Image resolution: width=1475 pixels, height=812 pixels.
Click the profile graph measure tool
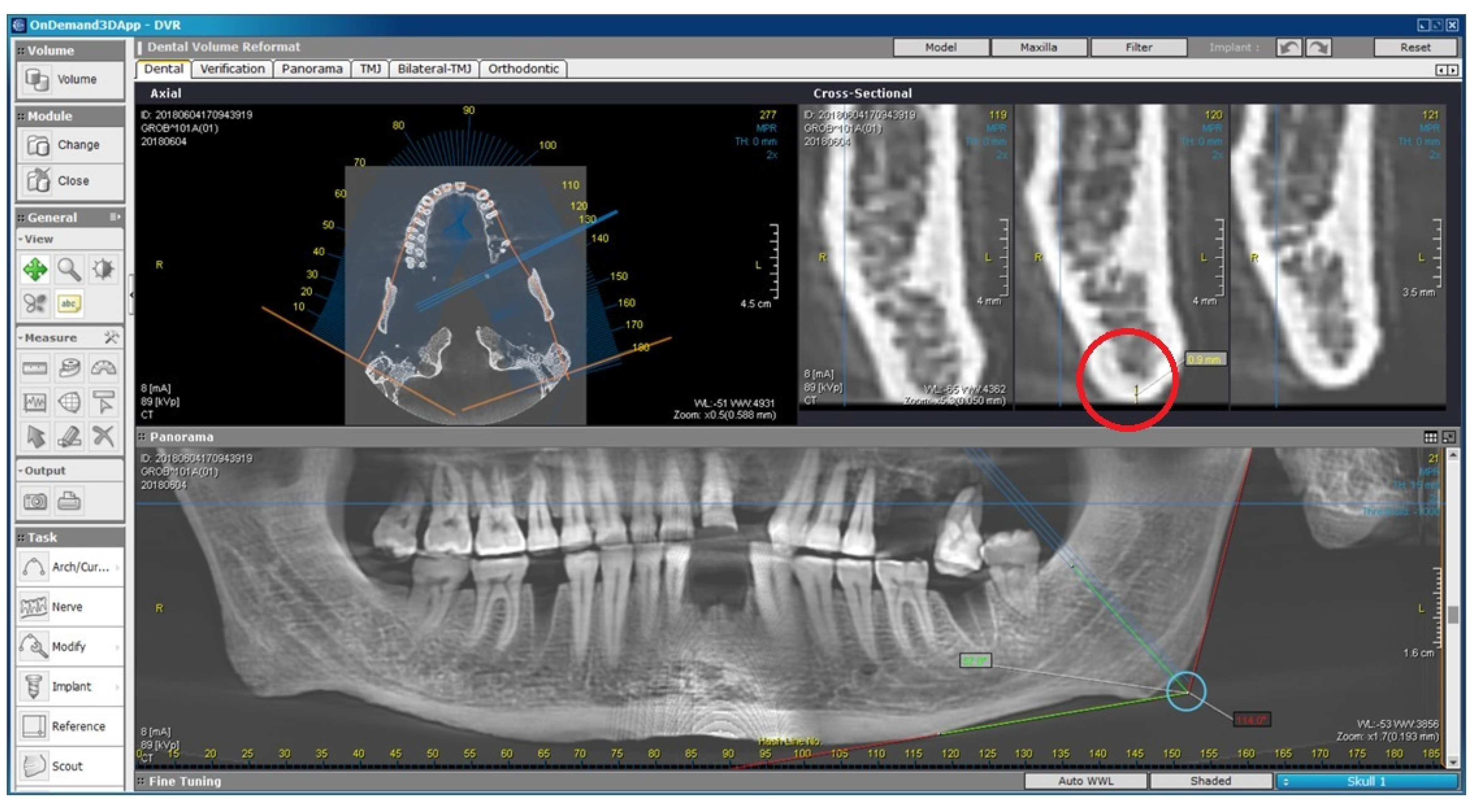[x=35, y=402]
